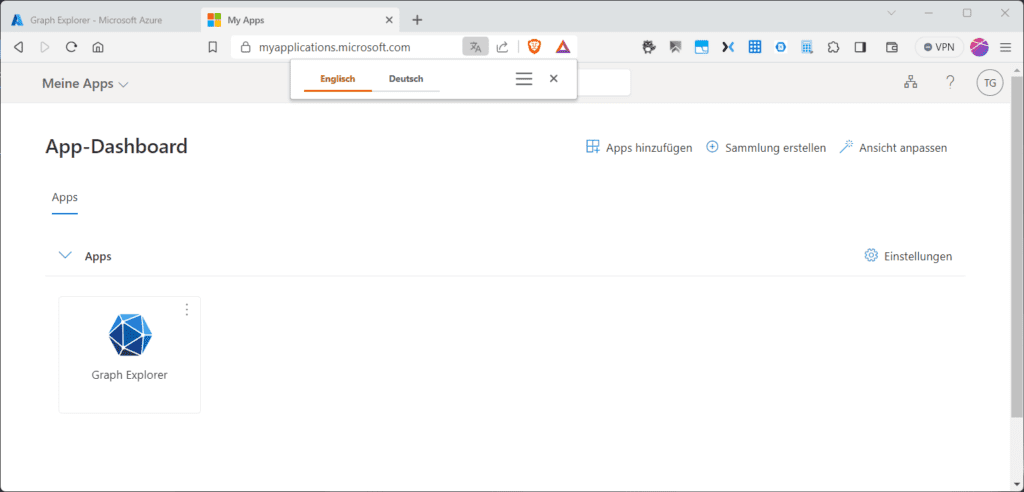Close the My Apps browser tab
This screenshot has width=1024, height=492.
pyautogui.click(x=389, y=20)
